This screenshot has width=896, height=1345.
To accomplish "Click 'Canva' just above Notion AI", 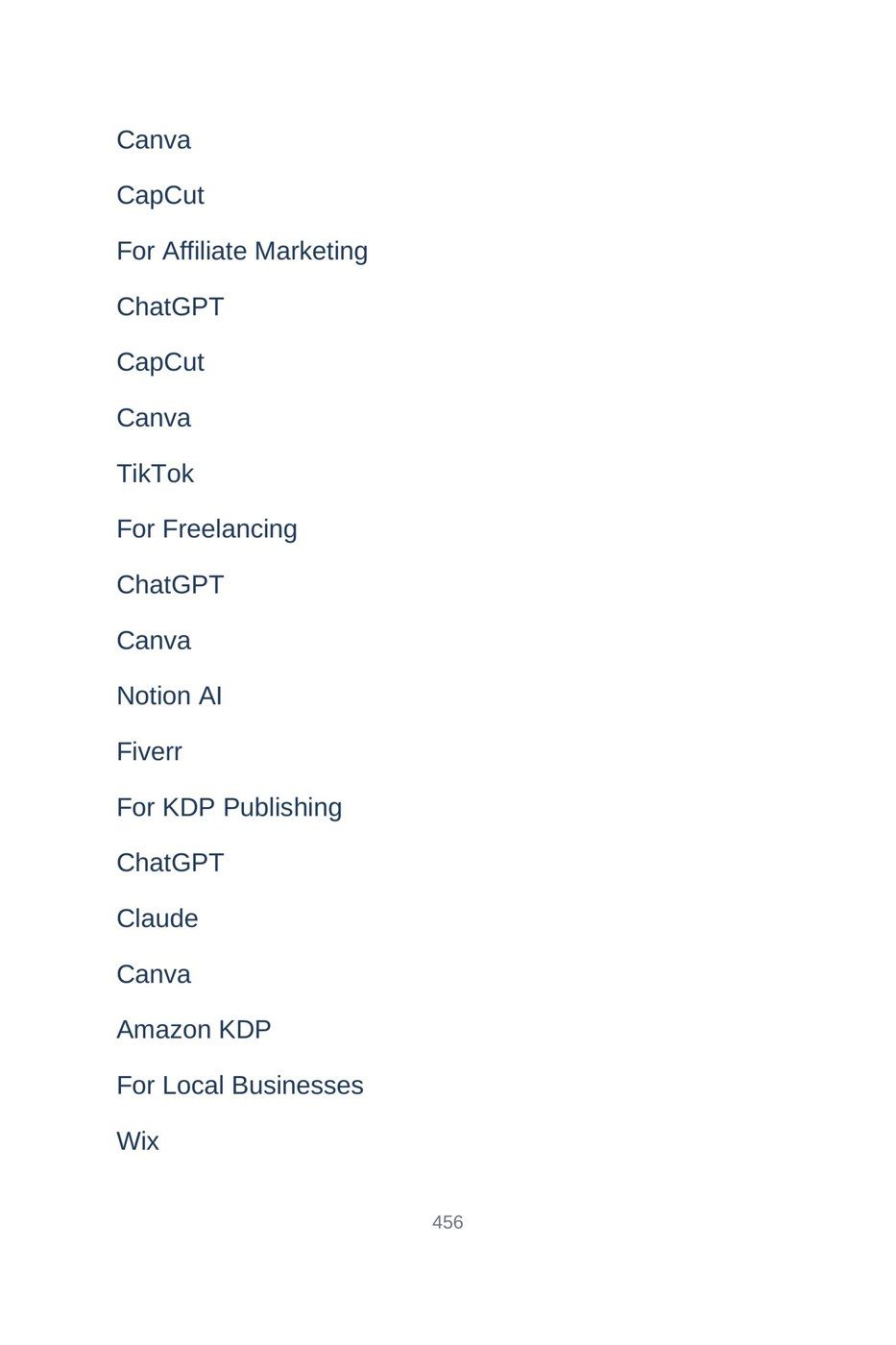I will pos(154,641).
